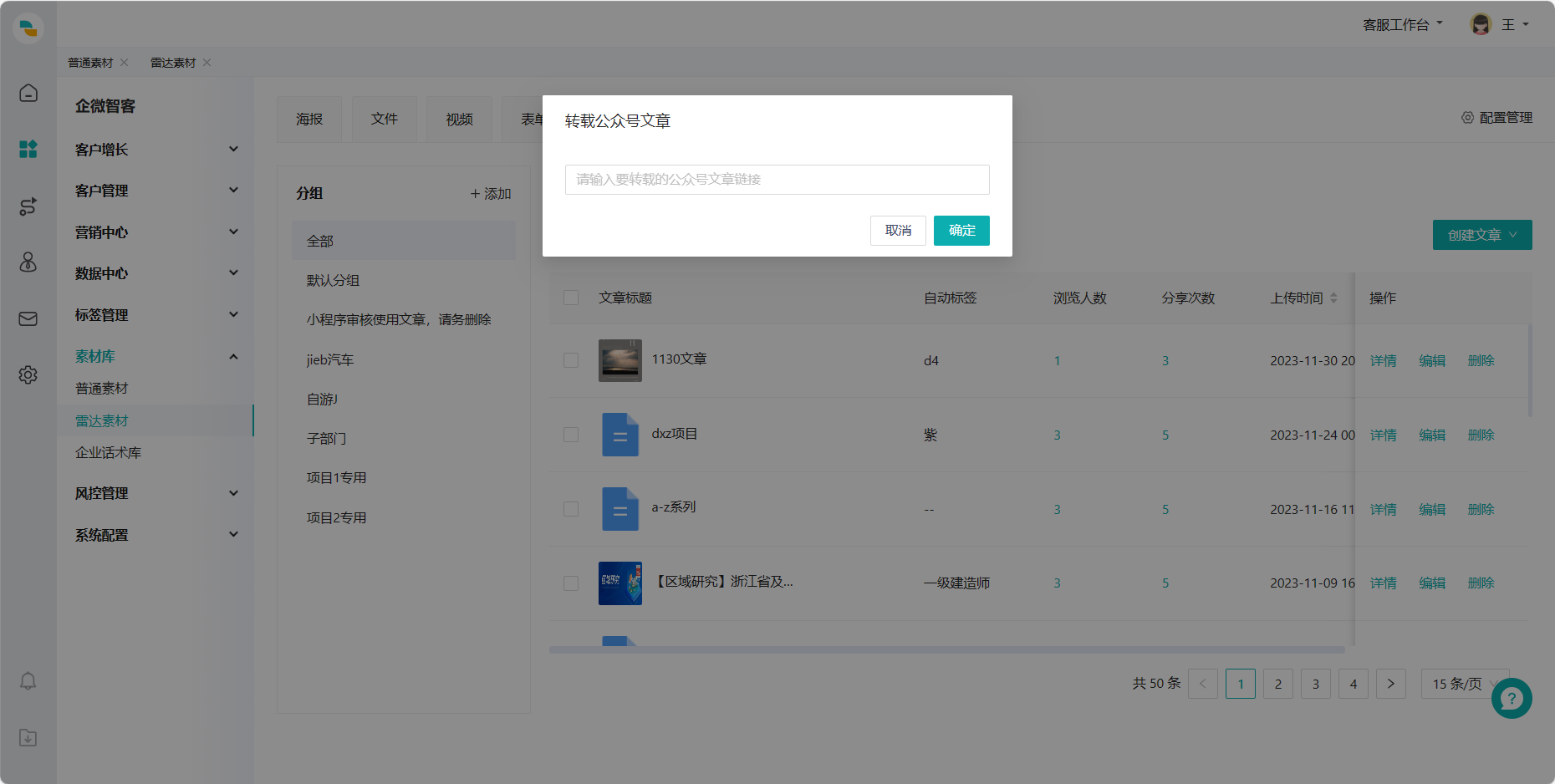Open the home icon in left rail
The width and height of the screenshot is (1555, 784).
coord(28,93)
